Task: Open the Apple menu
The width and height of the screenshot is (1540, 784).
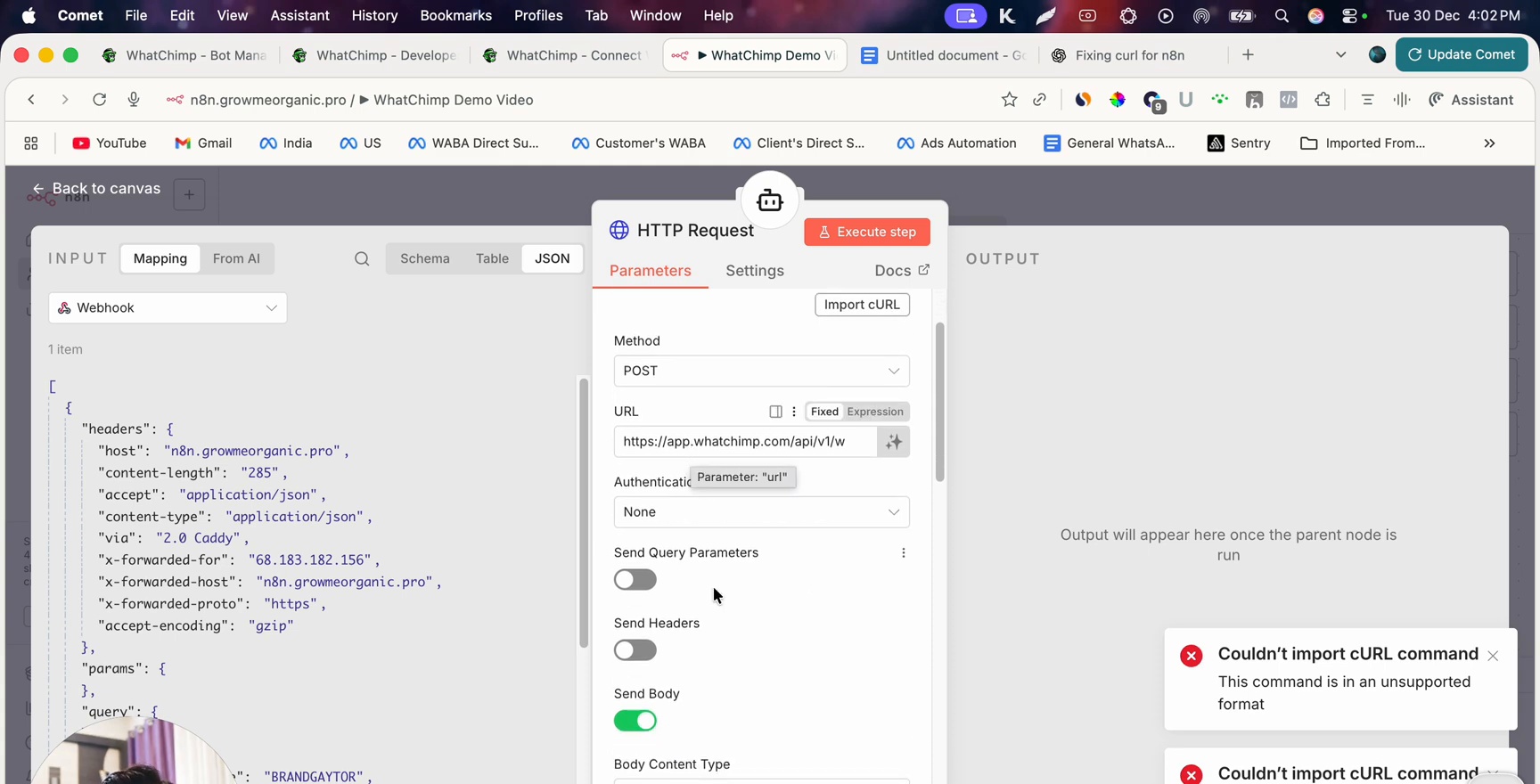Action: (x=29, y=15)
